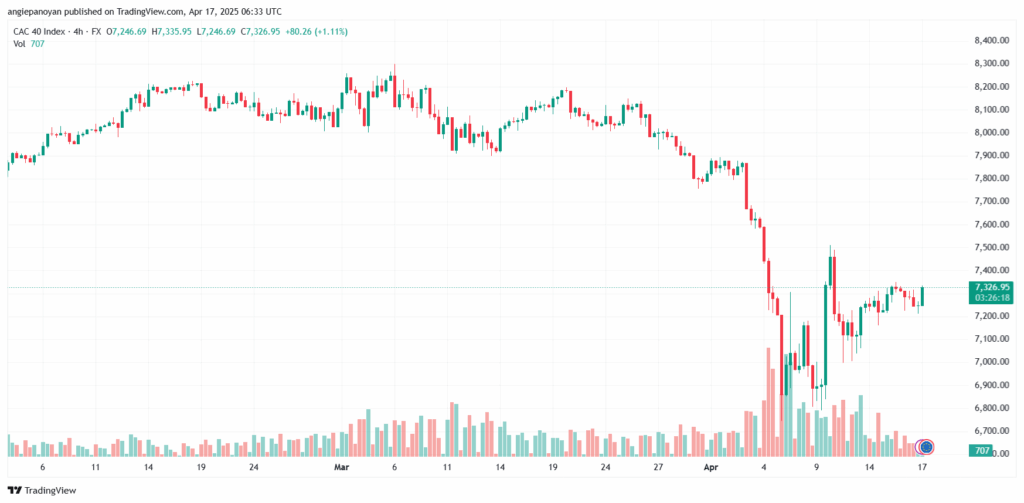Click the 8,400.00 price scale label
The height and width of the screenshot is (503, 1024).
pos(990,41)
